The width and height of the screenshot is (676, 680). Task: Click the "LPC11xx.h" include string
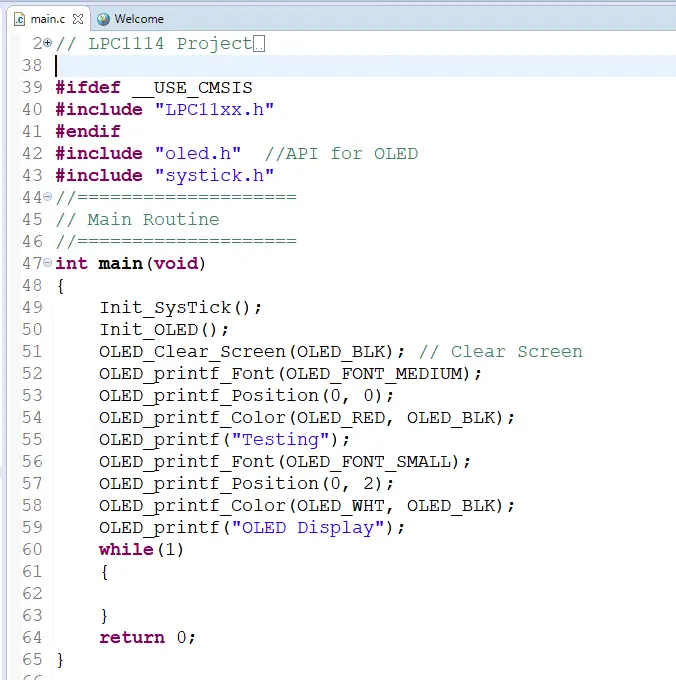214,110
